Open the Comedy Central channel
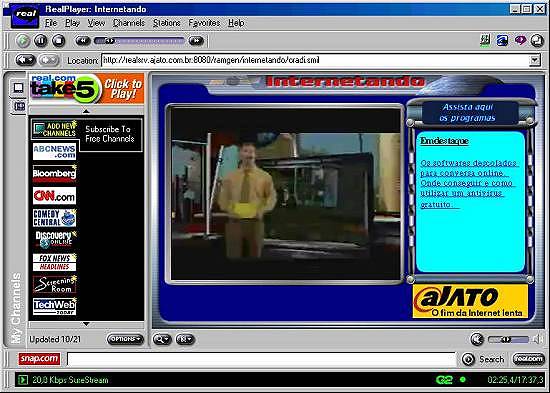 pyautogui.click(x=54, y=218)
